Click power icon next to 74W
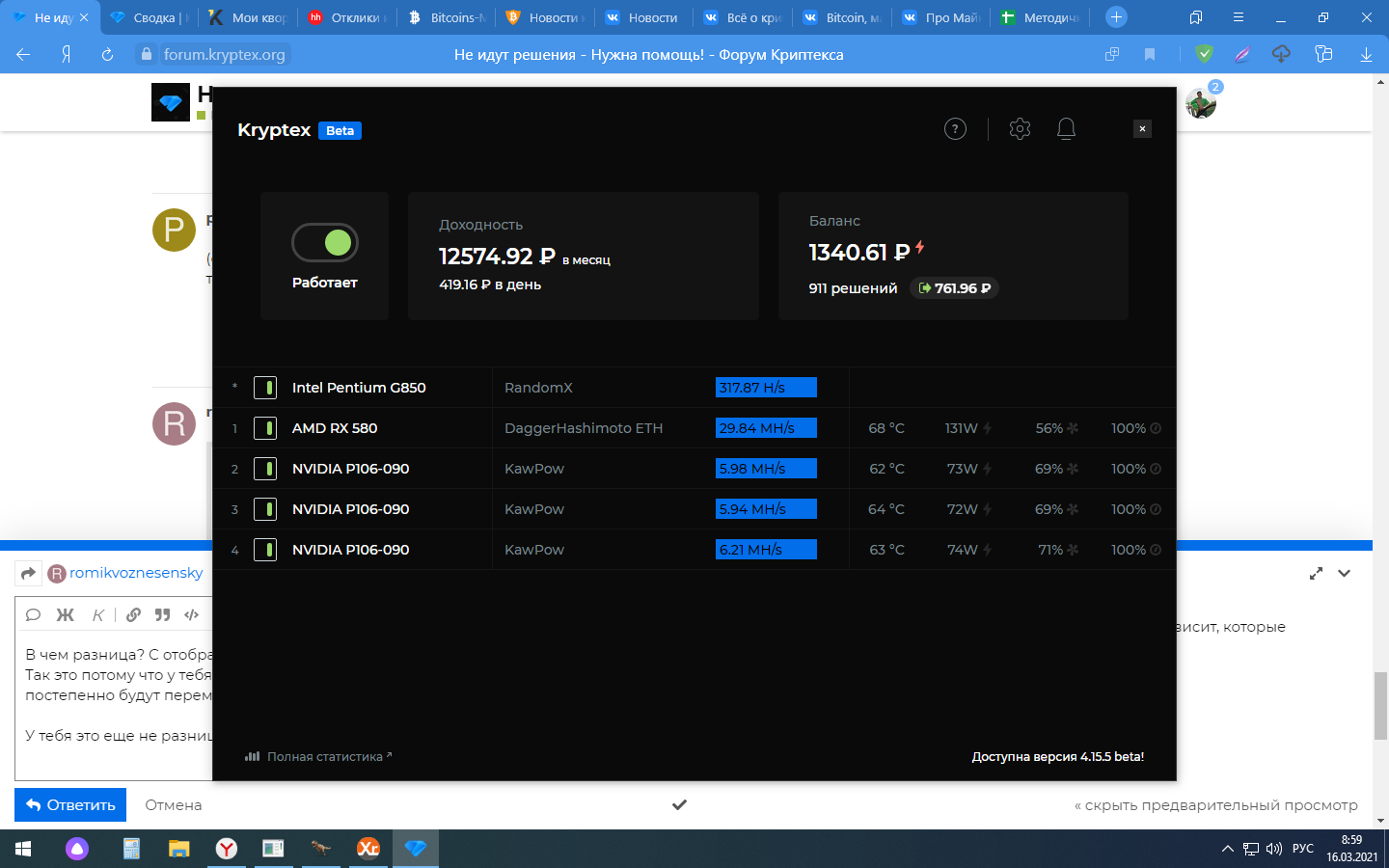Image resolution: width=1389 pixels, height=868 pixels. pos(988,550)
